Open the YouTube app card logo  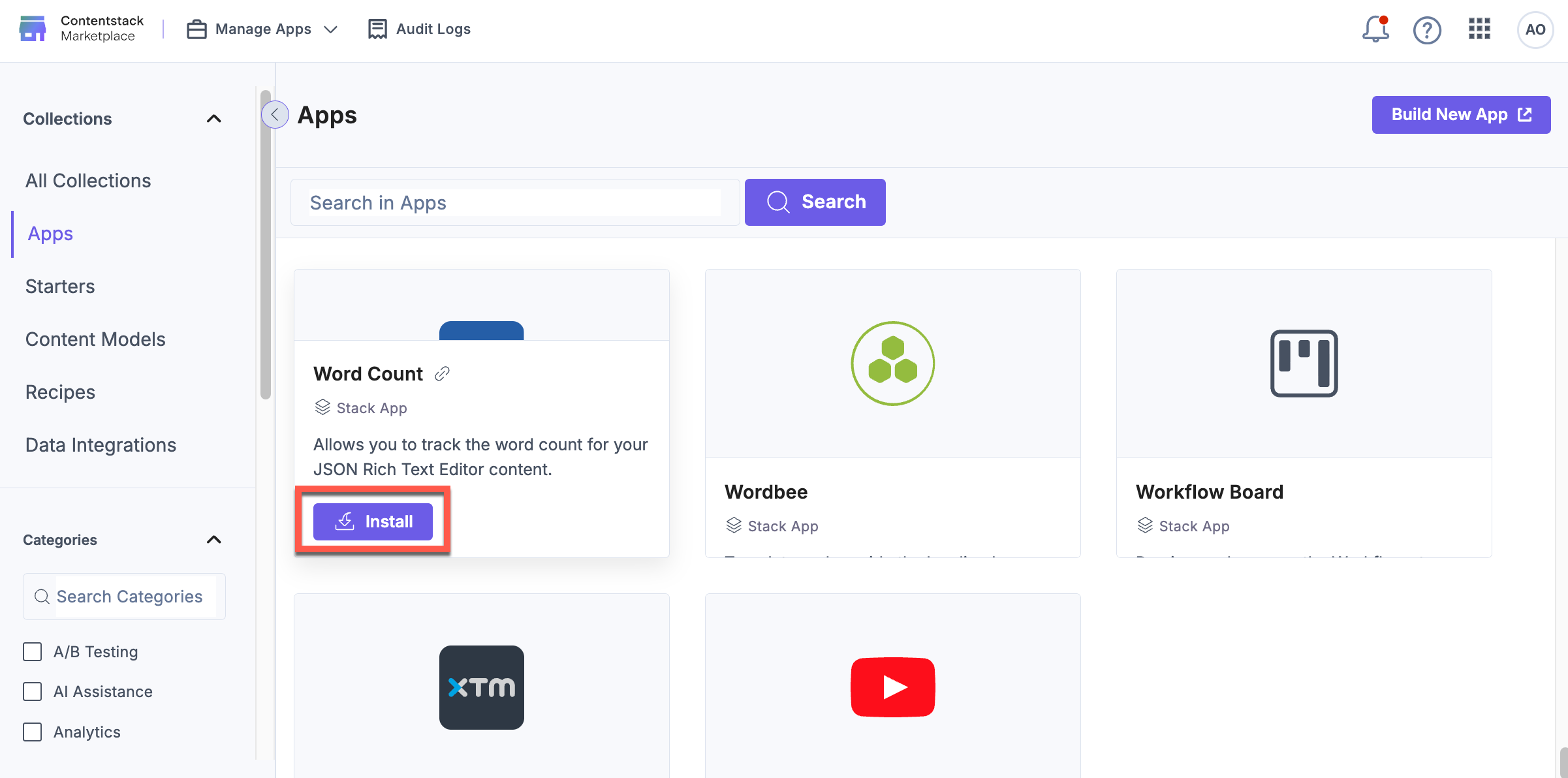point(892,687)
